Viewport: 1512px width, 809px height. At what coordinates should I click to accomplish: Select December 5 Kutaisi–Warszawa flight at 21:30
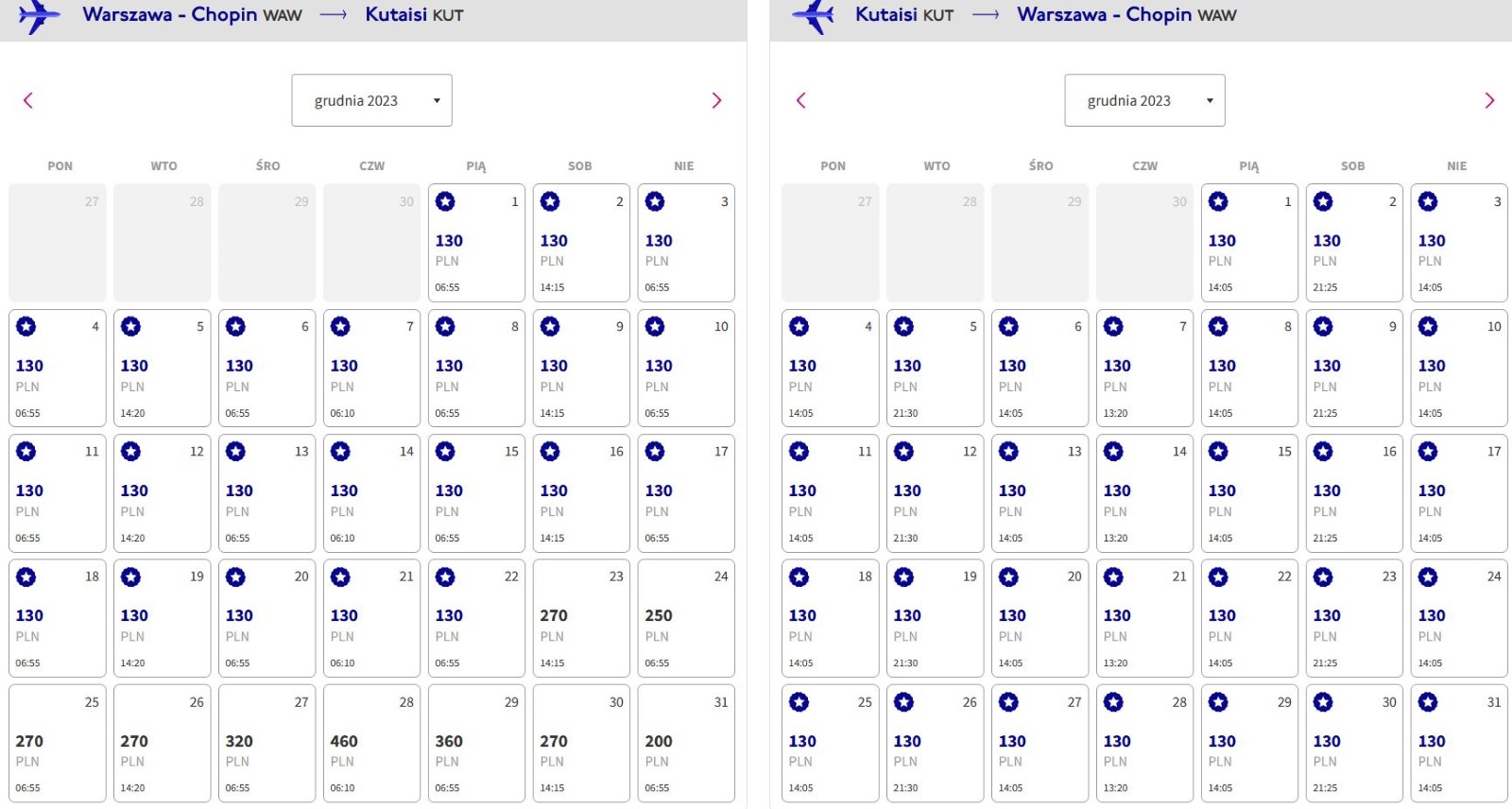pos(935,369)
